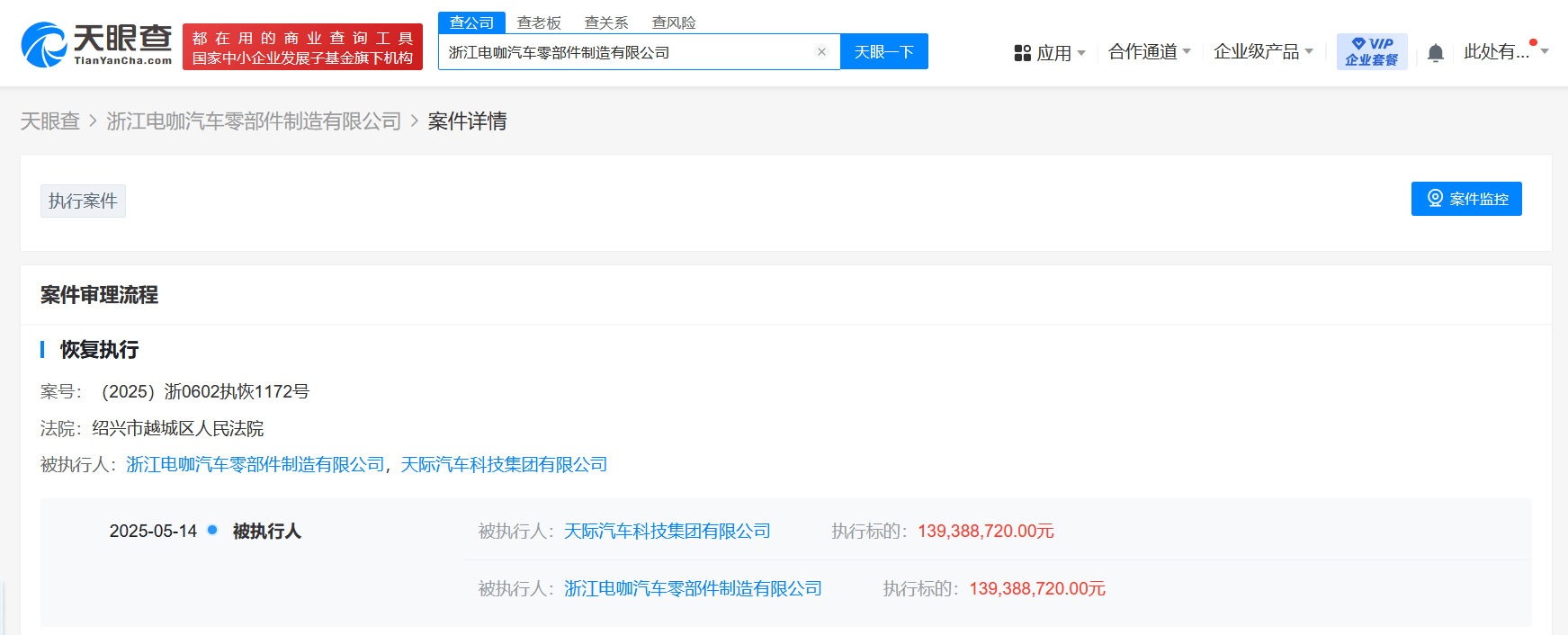Image resolution: width=1568 pixels, height=635 pixels.
Task: Click the 应用 grid icon
Action: pos(1022,53)
